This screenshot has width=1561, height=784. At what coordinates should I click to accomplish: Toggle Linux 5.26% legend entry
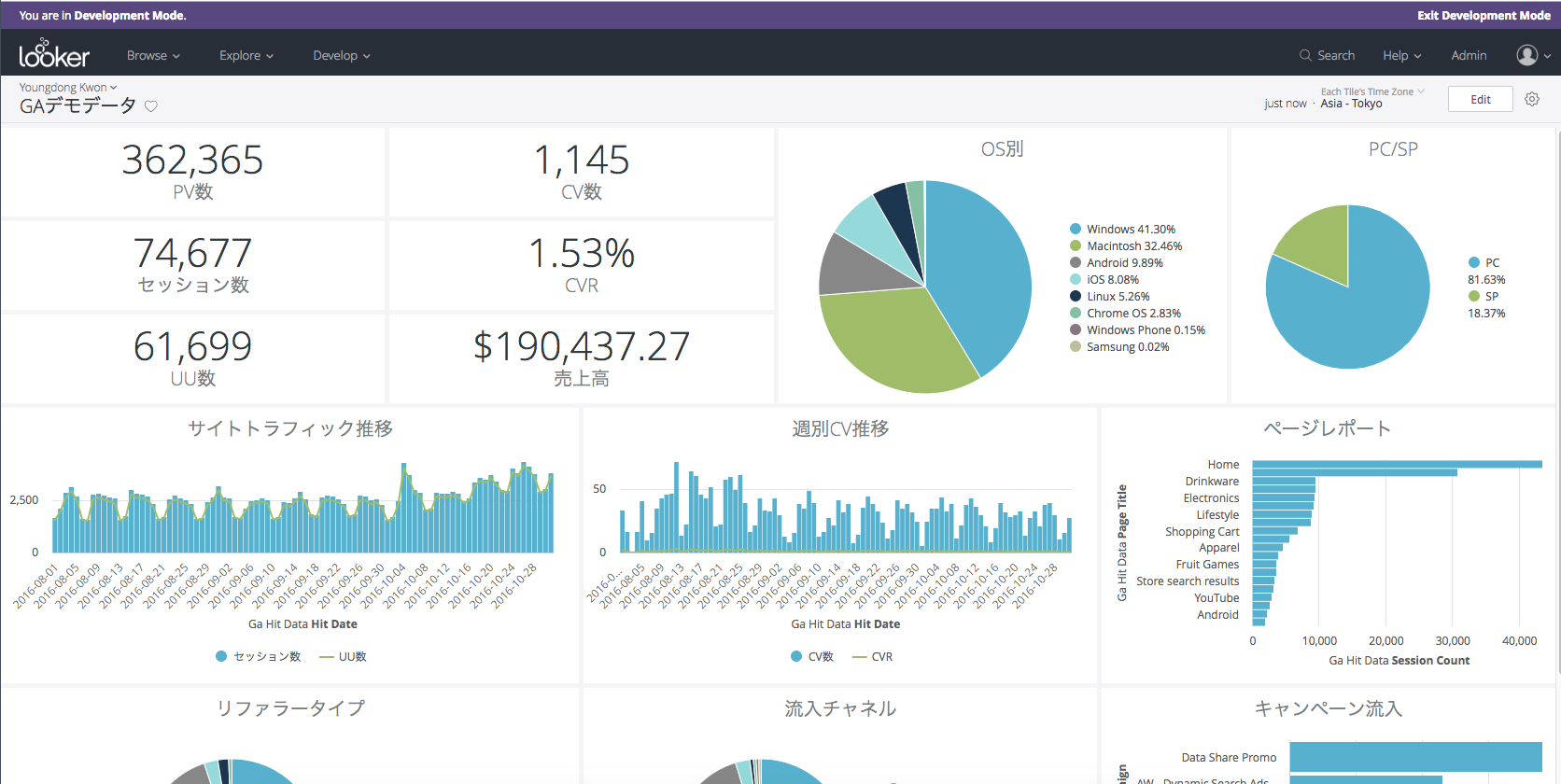(x=1110, y=296)
